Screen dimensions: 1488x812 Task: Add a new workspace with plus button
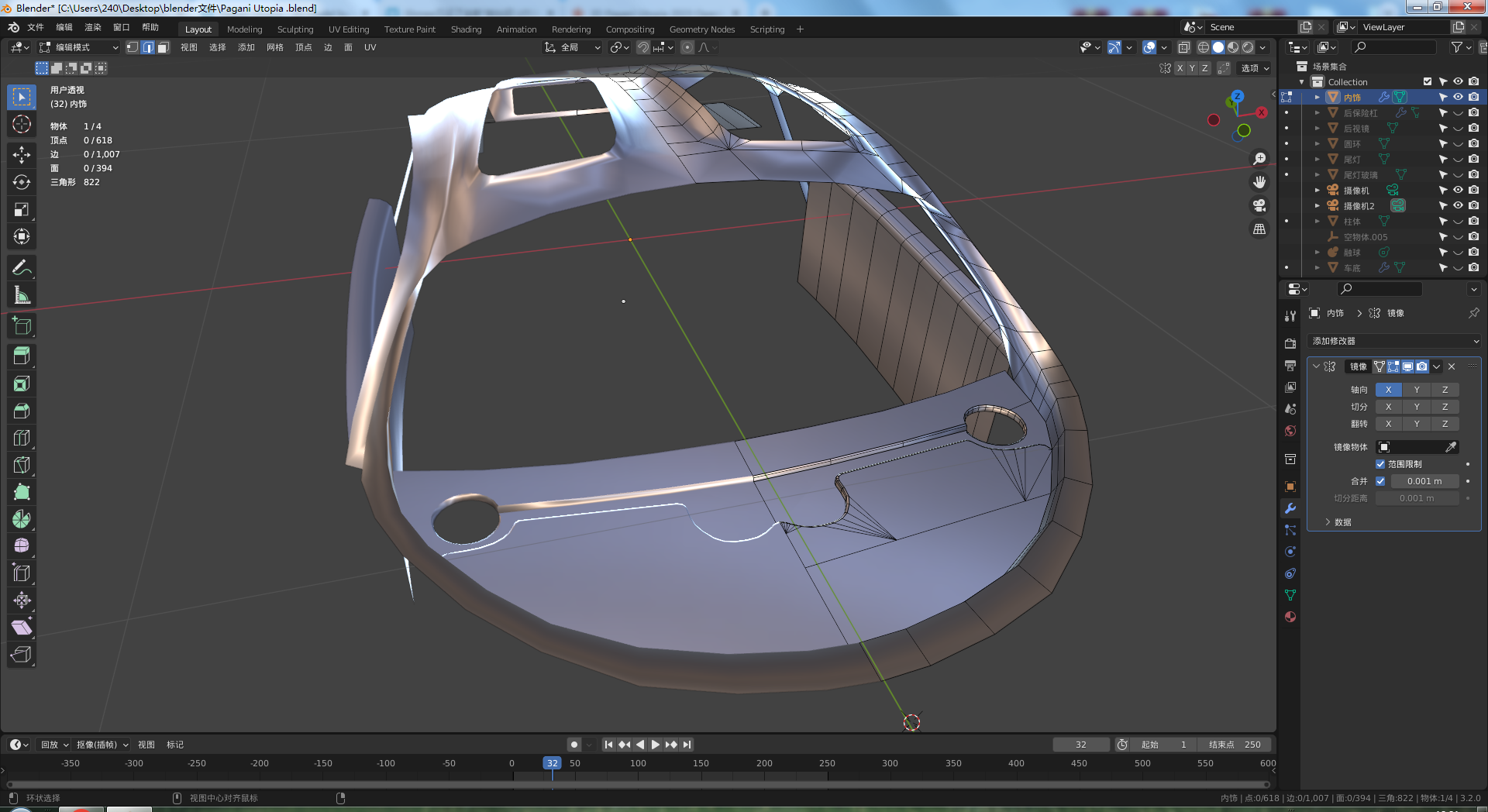[800, 29]
